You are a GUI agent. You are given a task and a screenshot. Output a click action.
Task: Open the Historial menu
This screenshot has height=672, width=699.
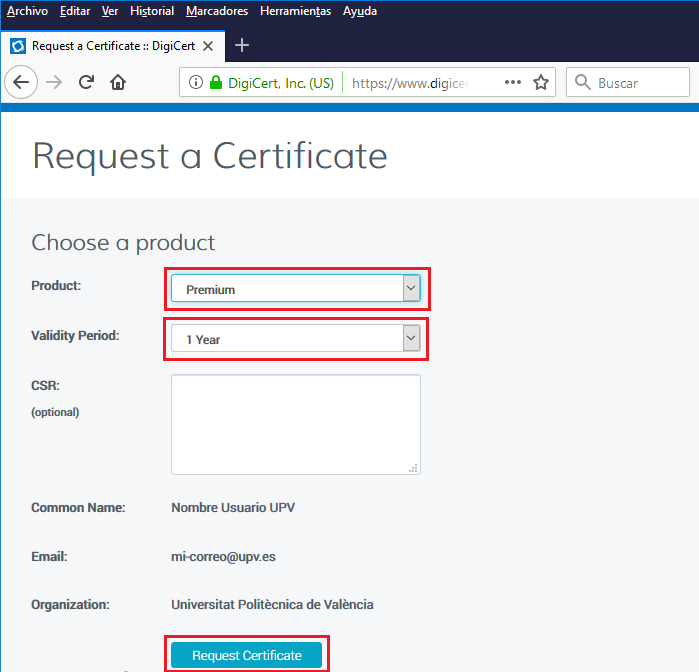pyautogui.click(x=152, y=11)
